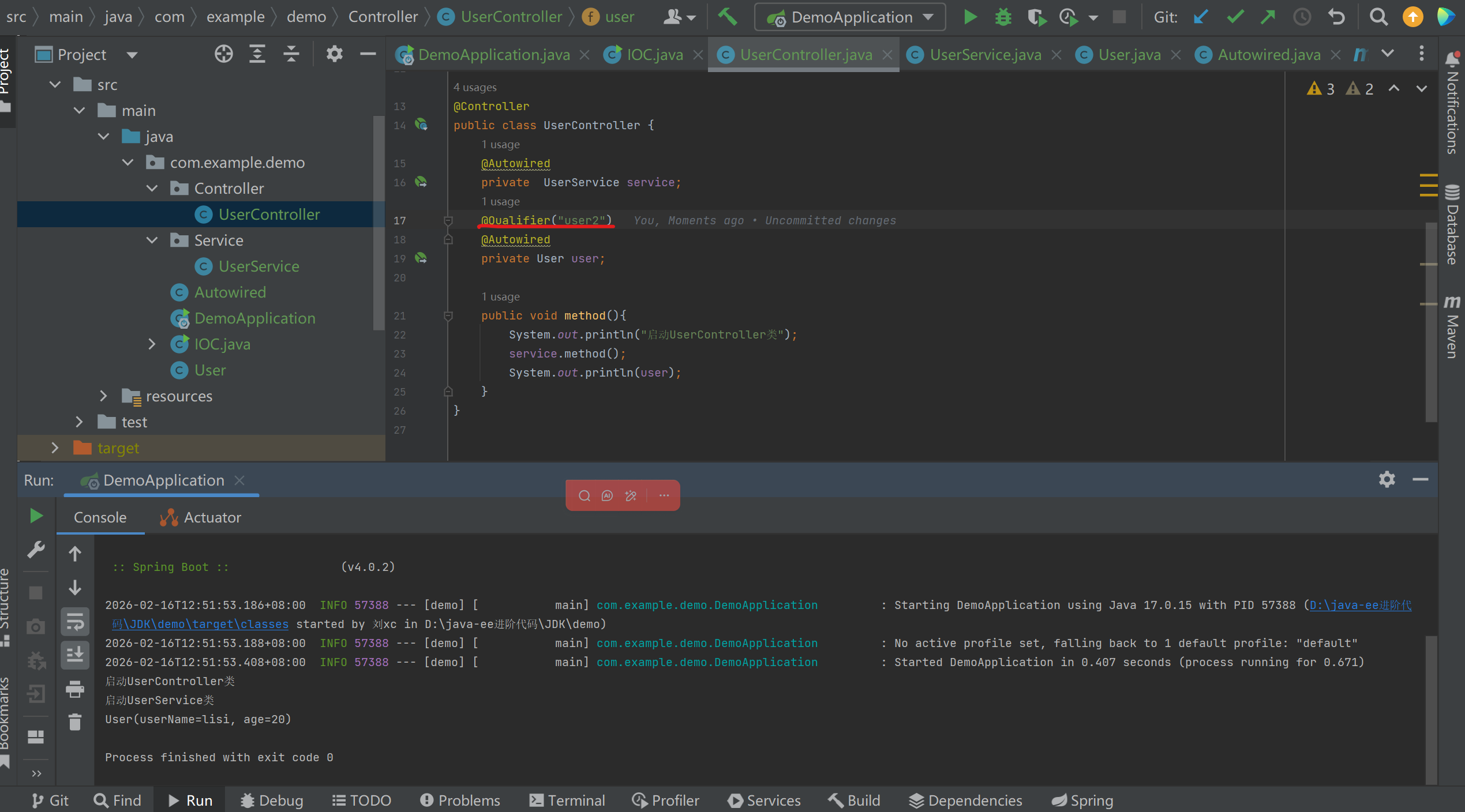Image resolution: width=1465 pixels, height=812 pixels.
Task: Open Terminal tool window button
Action: 567,800
